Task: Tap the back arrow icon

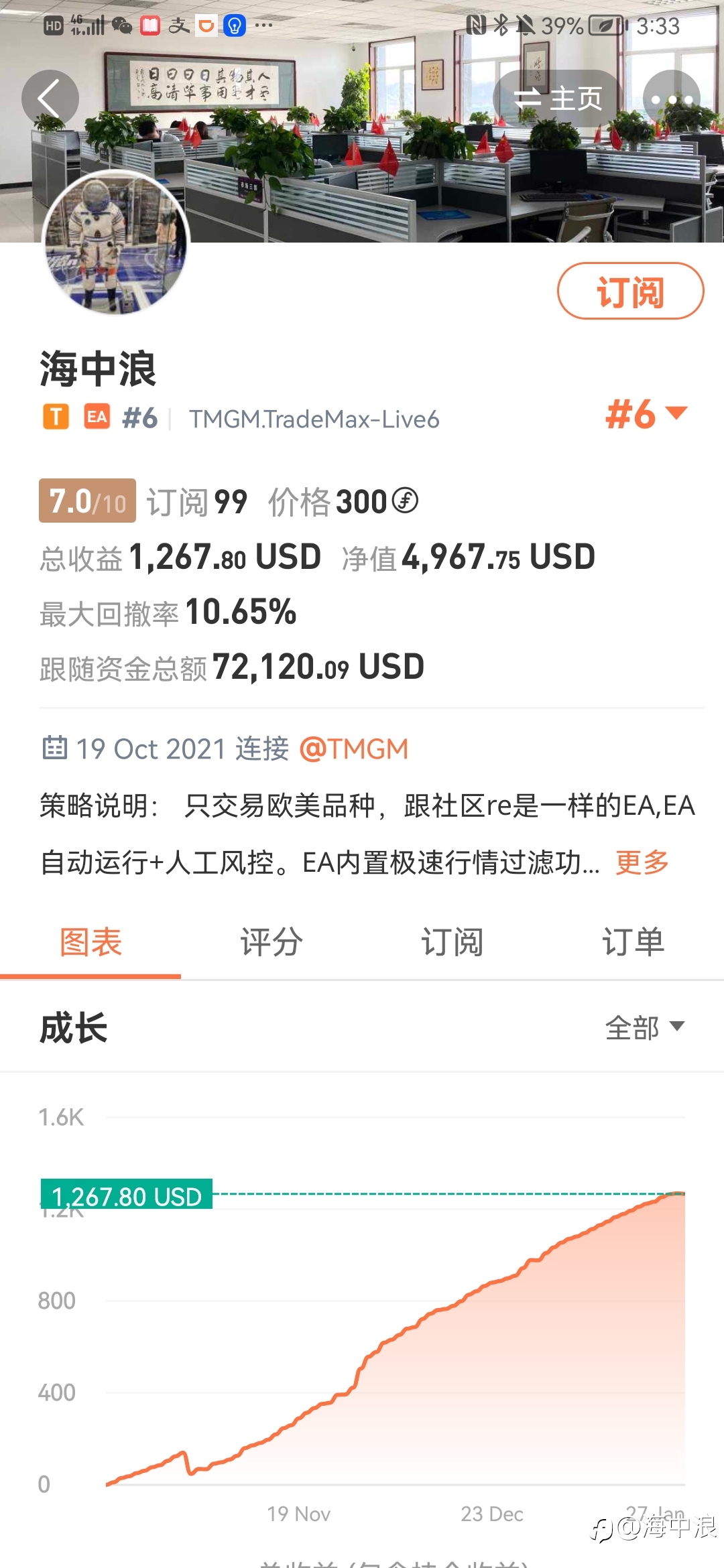Action: click(50, 99)
